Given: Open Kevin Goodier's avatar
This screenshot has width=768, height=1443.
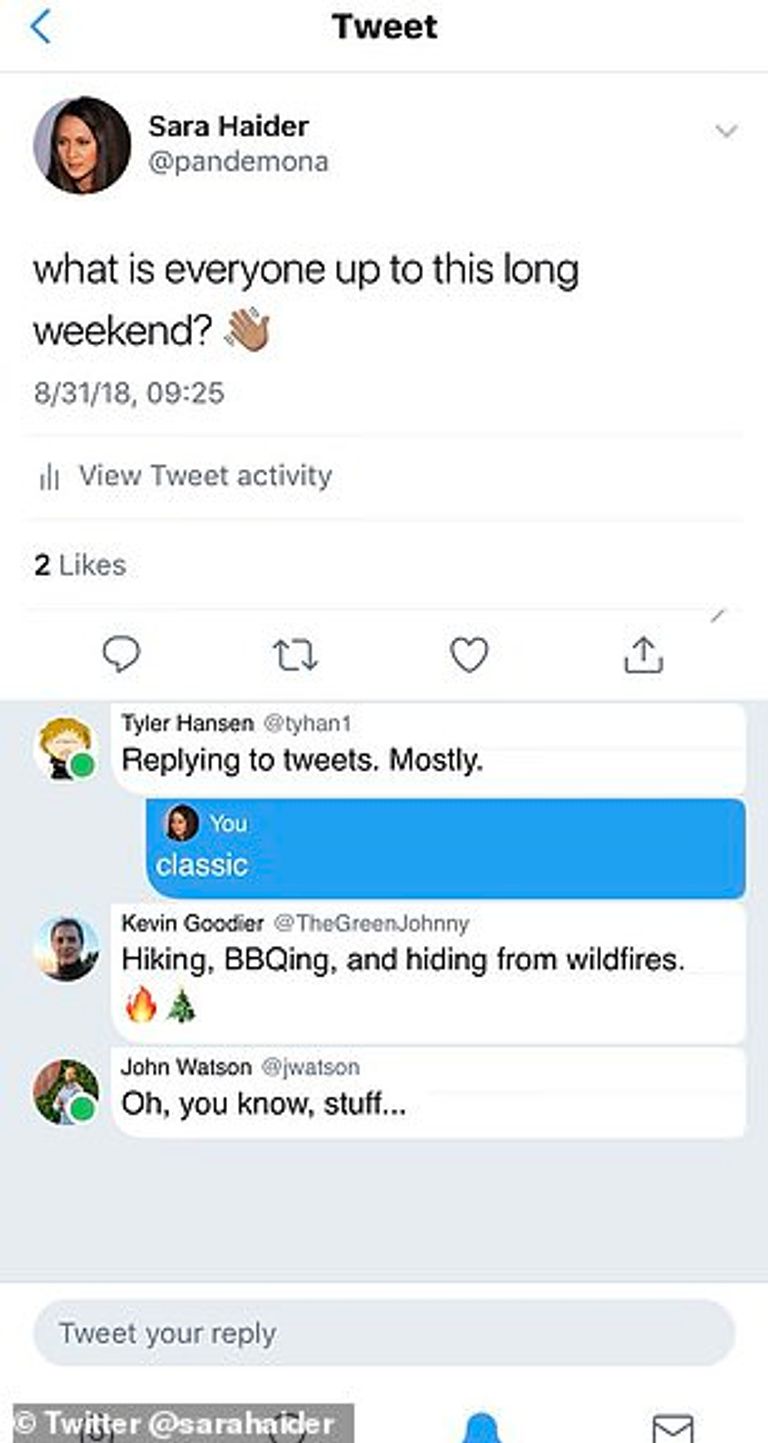Looking at the screenshot, I should point(66,948).
